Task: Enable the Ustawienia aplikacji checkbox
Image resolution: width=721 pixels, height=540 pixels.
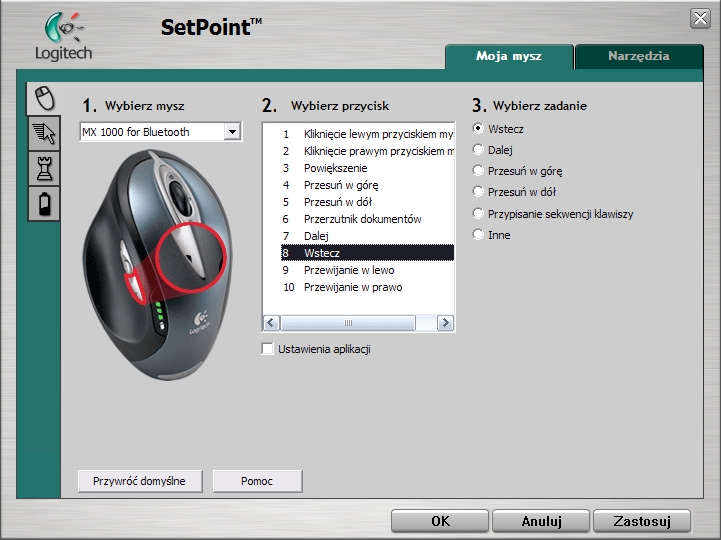Action: 267,349
